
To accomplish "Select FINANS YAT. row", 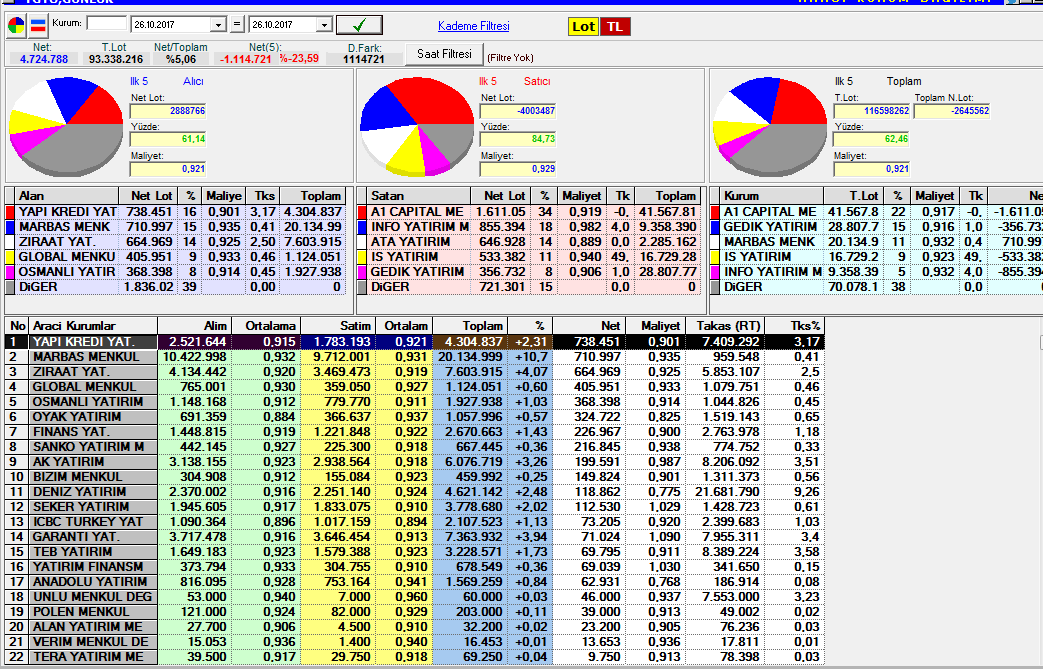I will (414, 432).
